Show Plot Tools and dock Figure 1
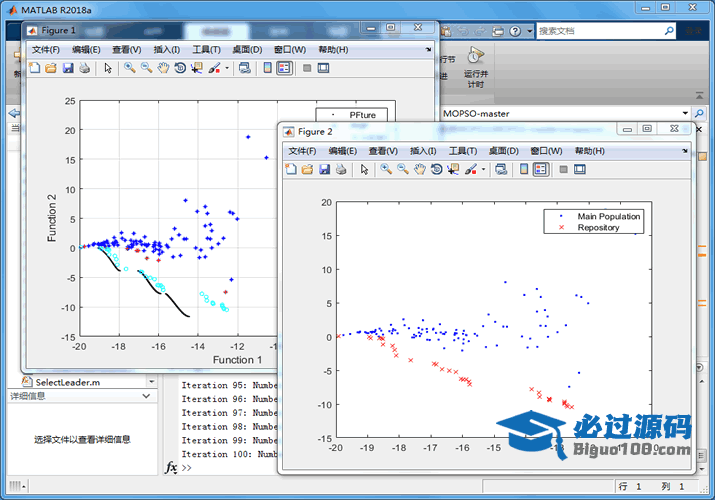The height and width of the screenshot is (500, 715). [x=323, y=68]
